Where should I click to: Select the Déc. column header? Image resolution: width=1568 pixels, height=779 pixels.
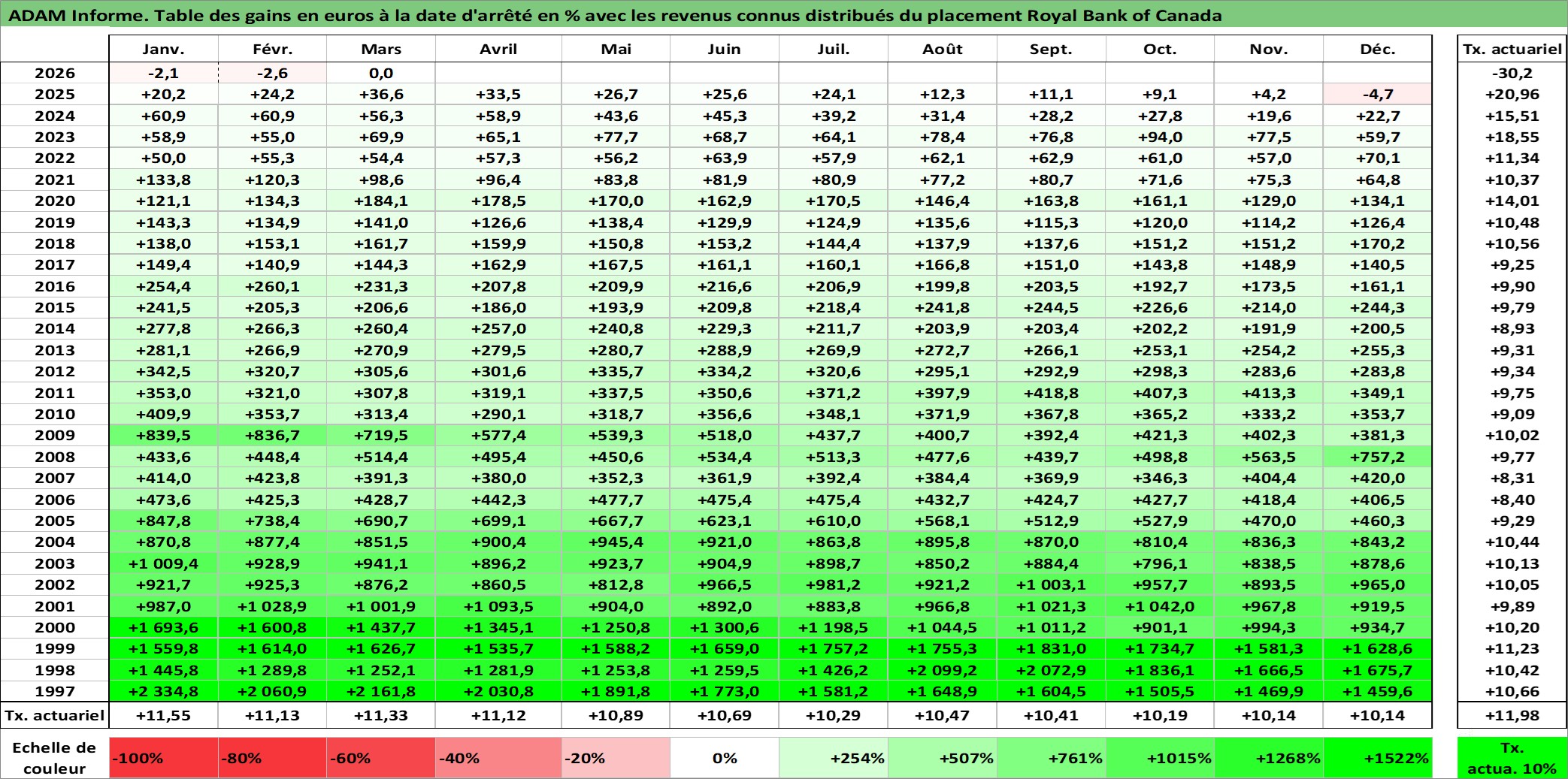1378,49
